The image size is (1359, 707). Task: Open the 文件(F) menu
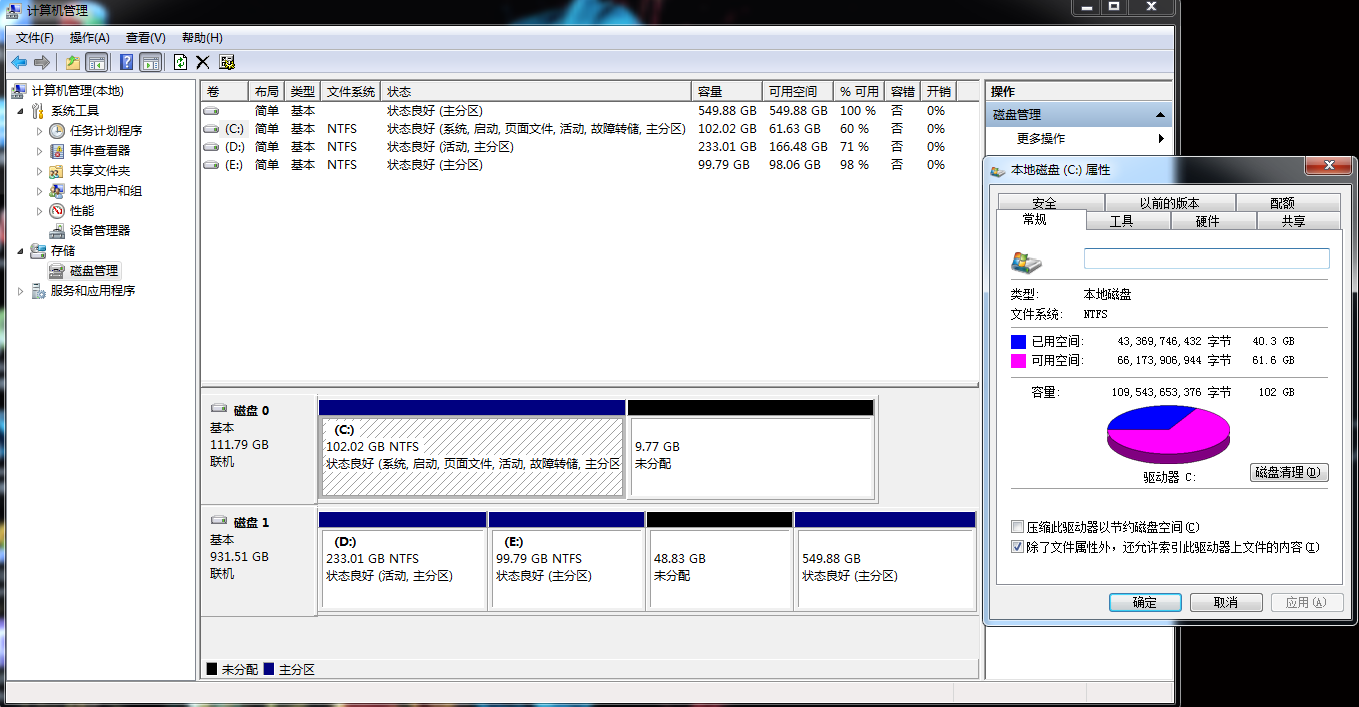(x=35, y=38)
